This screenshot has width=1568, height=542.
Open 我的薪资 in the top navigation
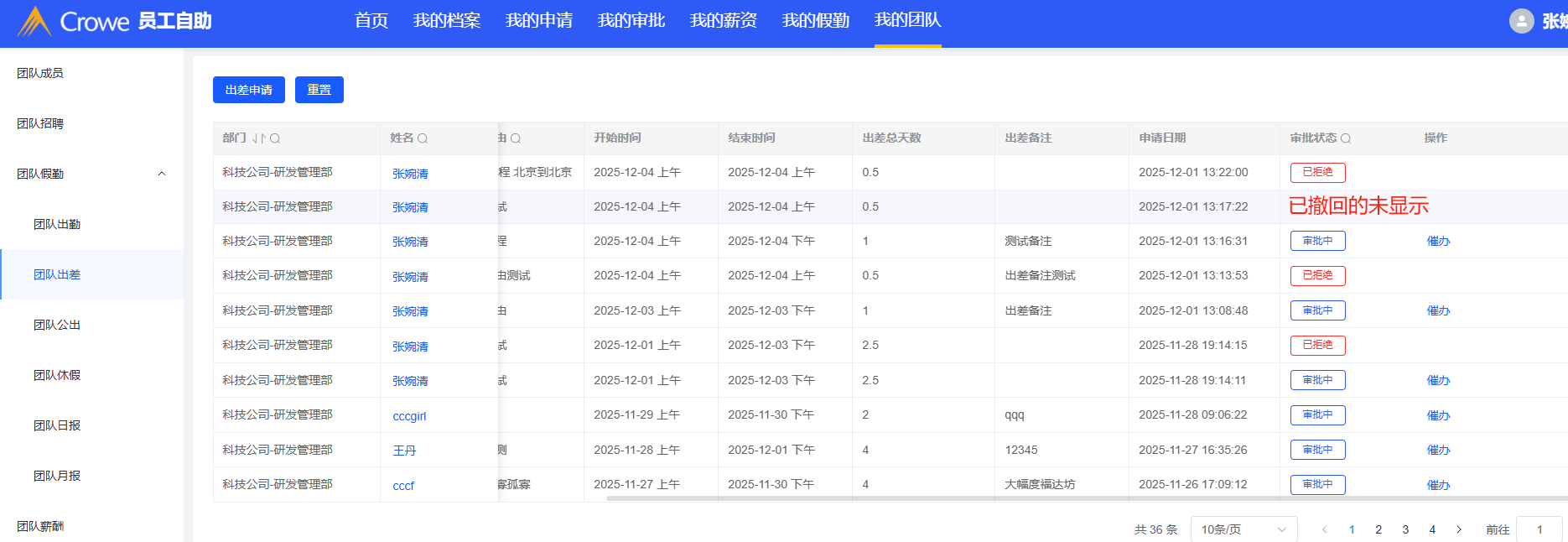pos(723,20)
